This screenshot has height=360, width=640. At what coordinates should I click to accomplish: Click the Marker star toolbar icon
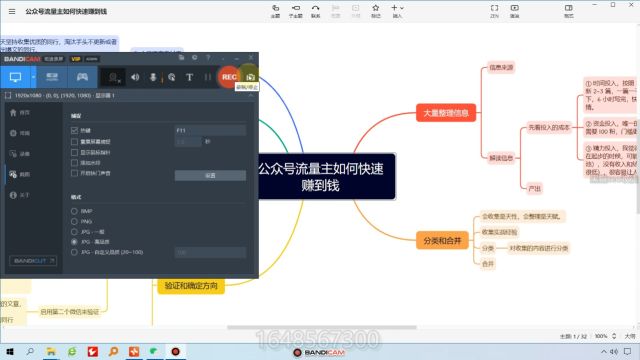pyautogui.click(x=376, y=11)
